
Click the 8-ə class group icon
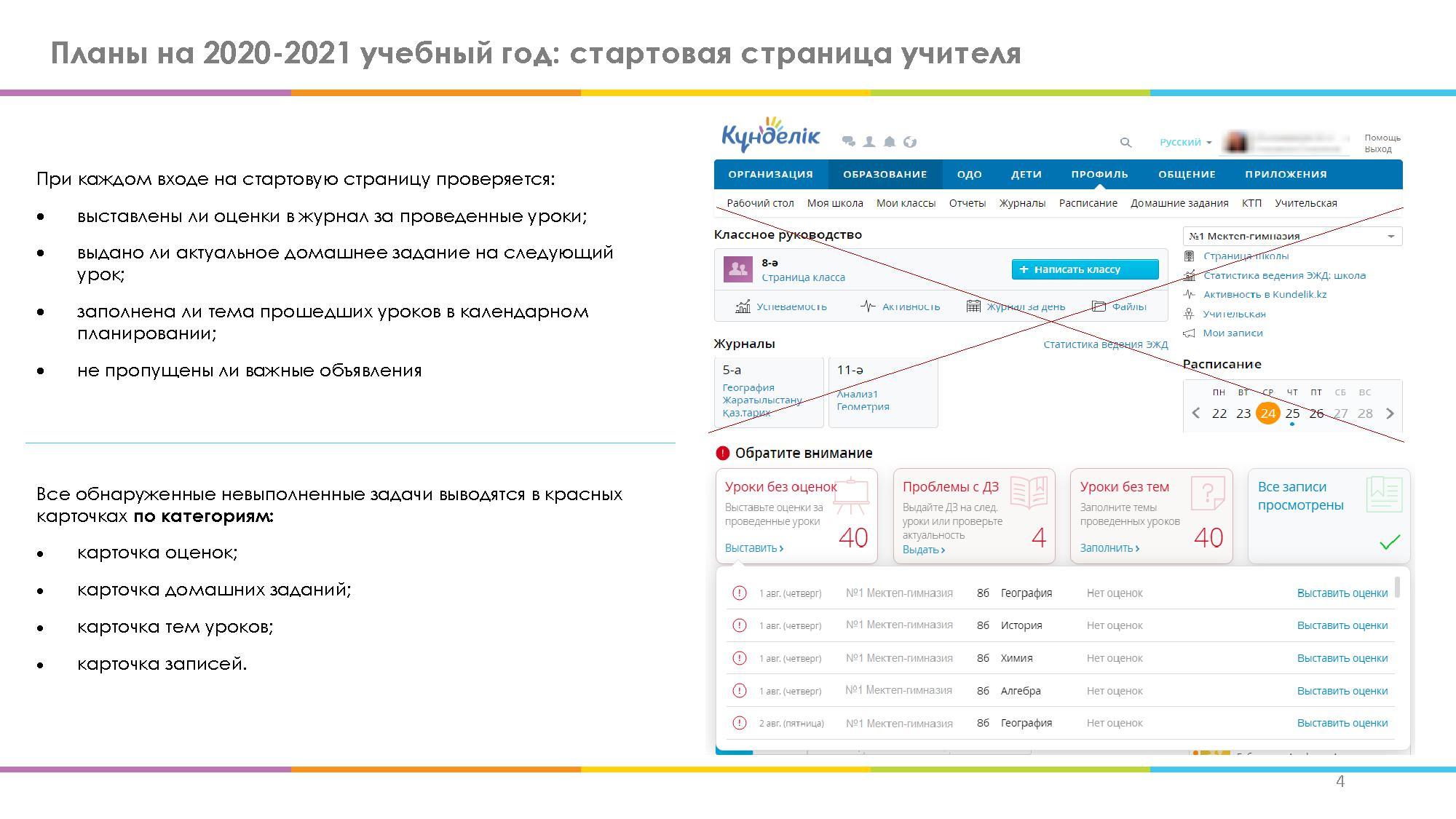point(737,269)
